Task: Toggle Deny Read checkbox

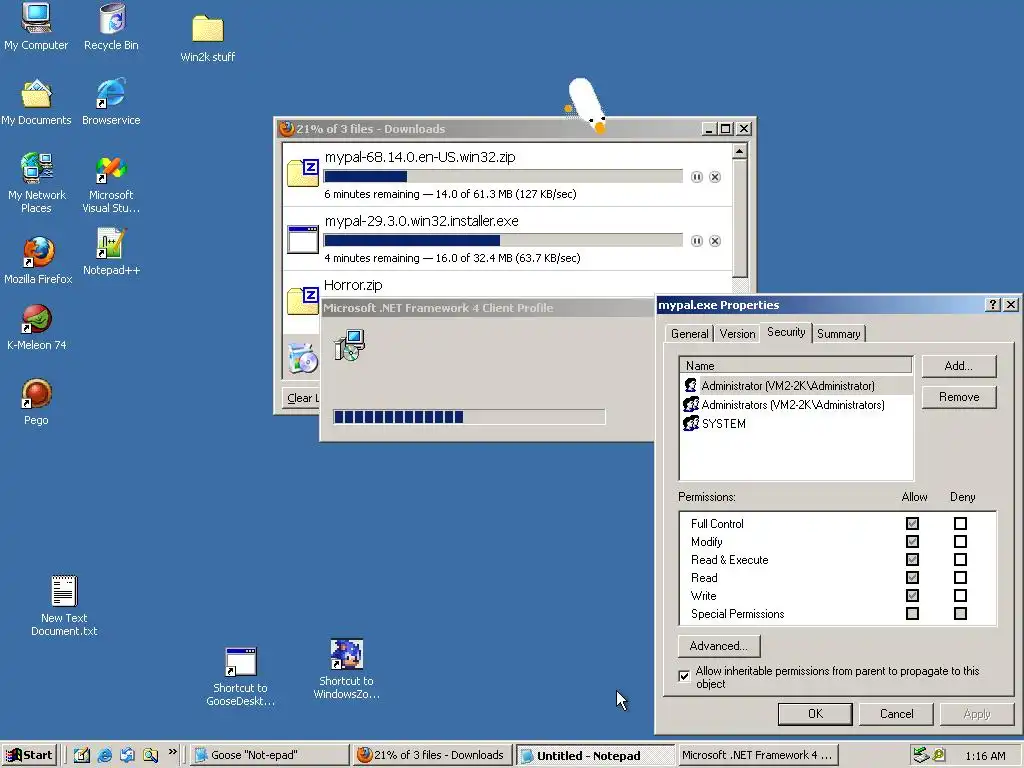Action: [x=960, y=577]
